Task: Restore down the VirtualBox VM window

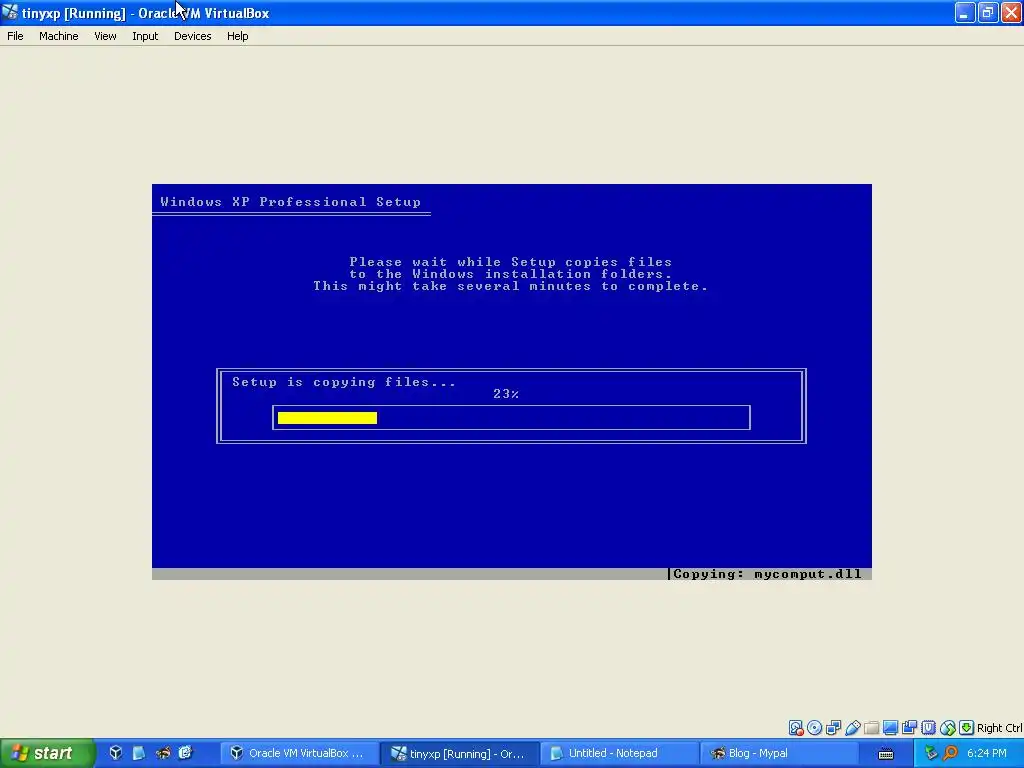Action: click(988, 12)
